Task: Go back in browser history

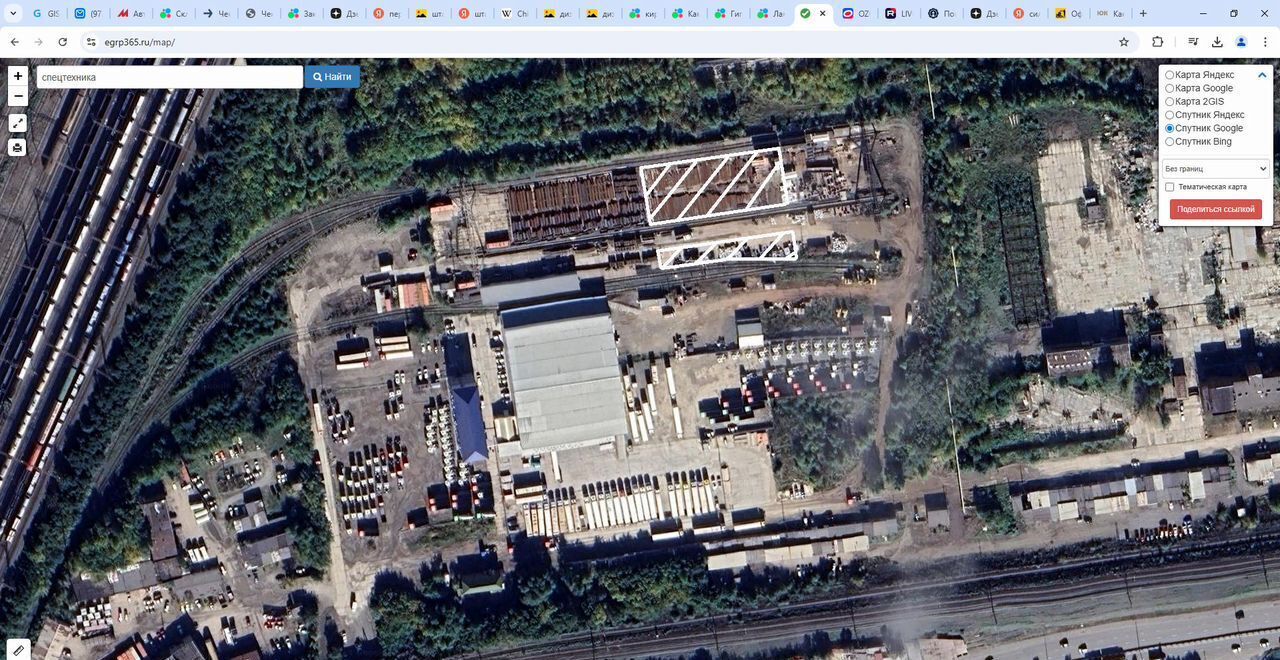Action: [x=14, y=42]
